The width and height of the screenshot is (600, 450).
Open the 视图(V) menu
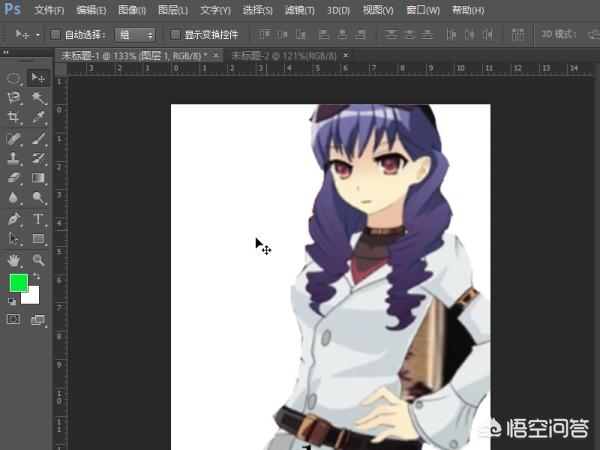(378, 10)
